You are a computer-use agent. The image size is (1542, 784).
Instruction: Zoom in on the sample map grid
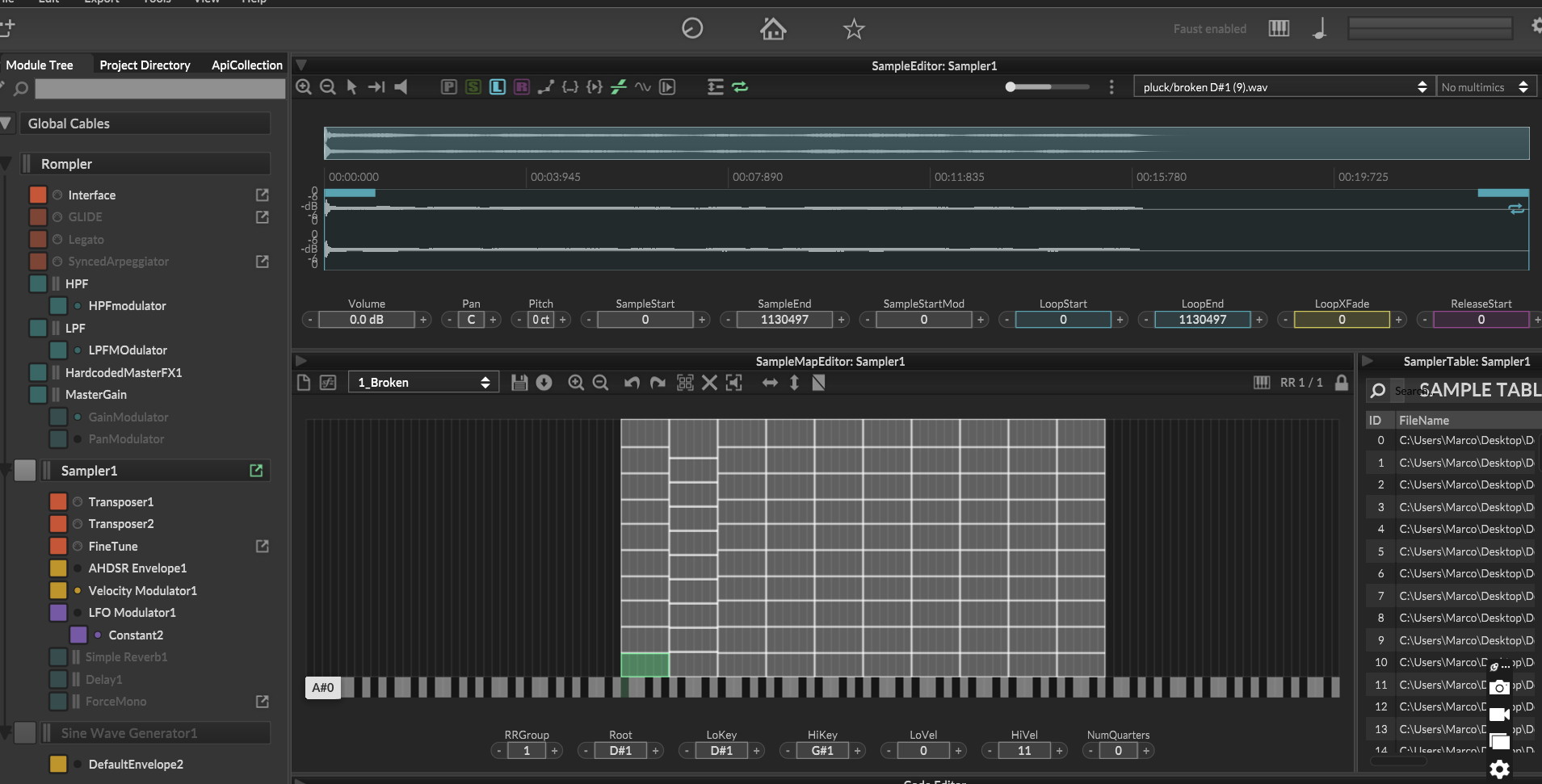pyautogui.click(x=576, y=382)
